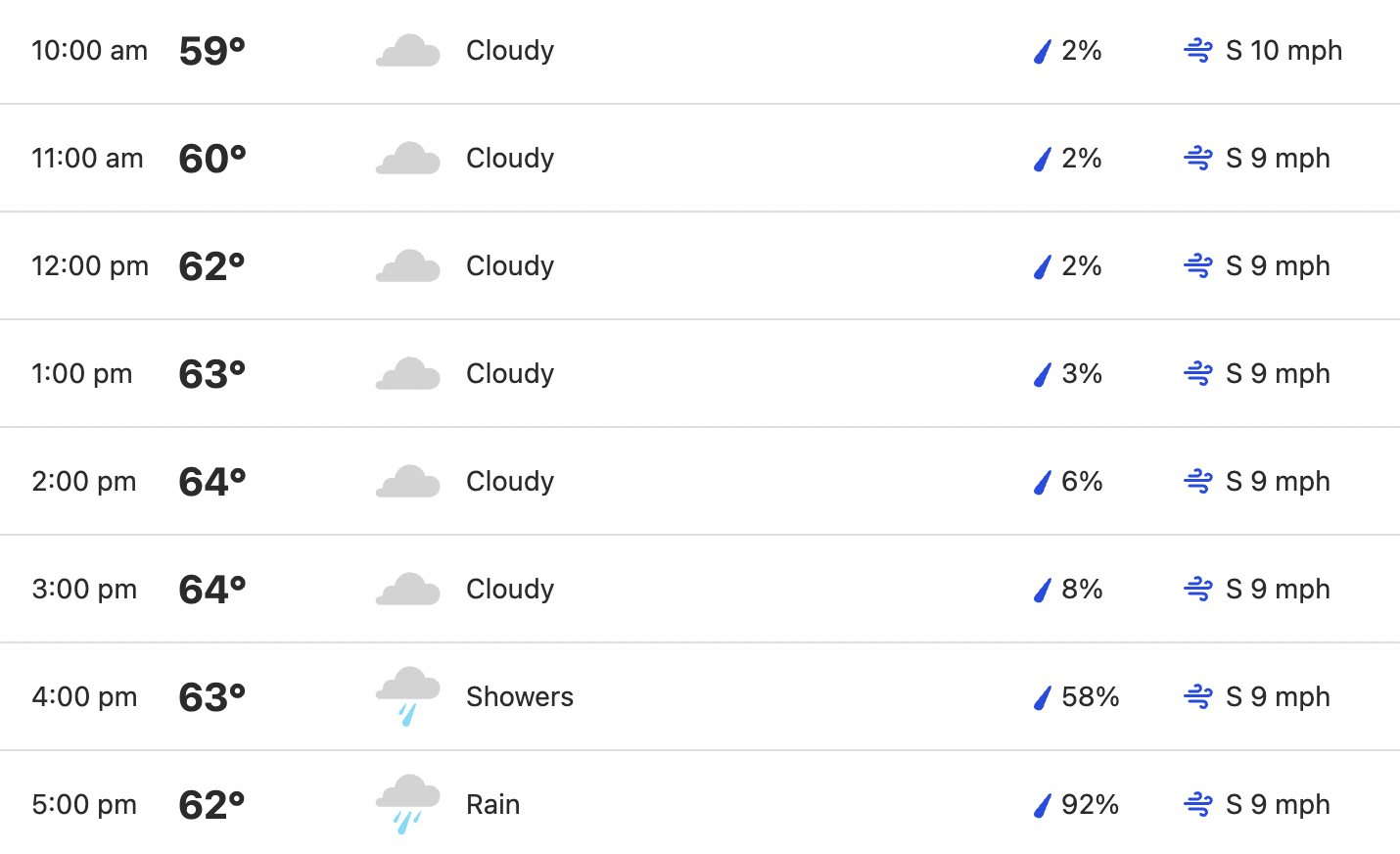The image size is (1400, 854).
Task: Click the wind icon in the 2:00 pm row
Action: click(x=1198, y=482)
